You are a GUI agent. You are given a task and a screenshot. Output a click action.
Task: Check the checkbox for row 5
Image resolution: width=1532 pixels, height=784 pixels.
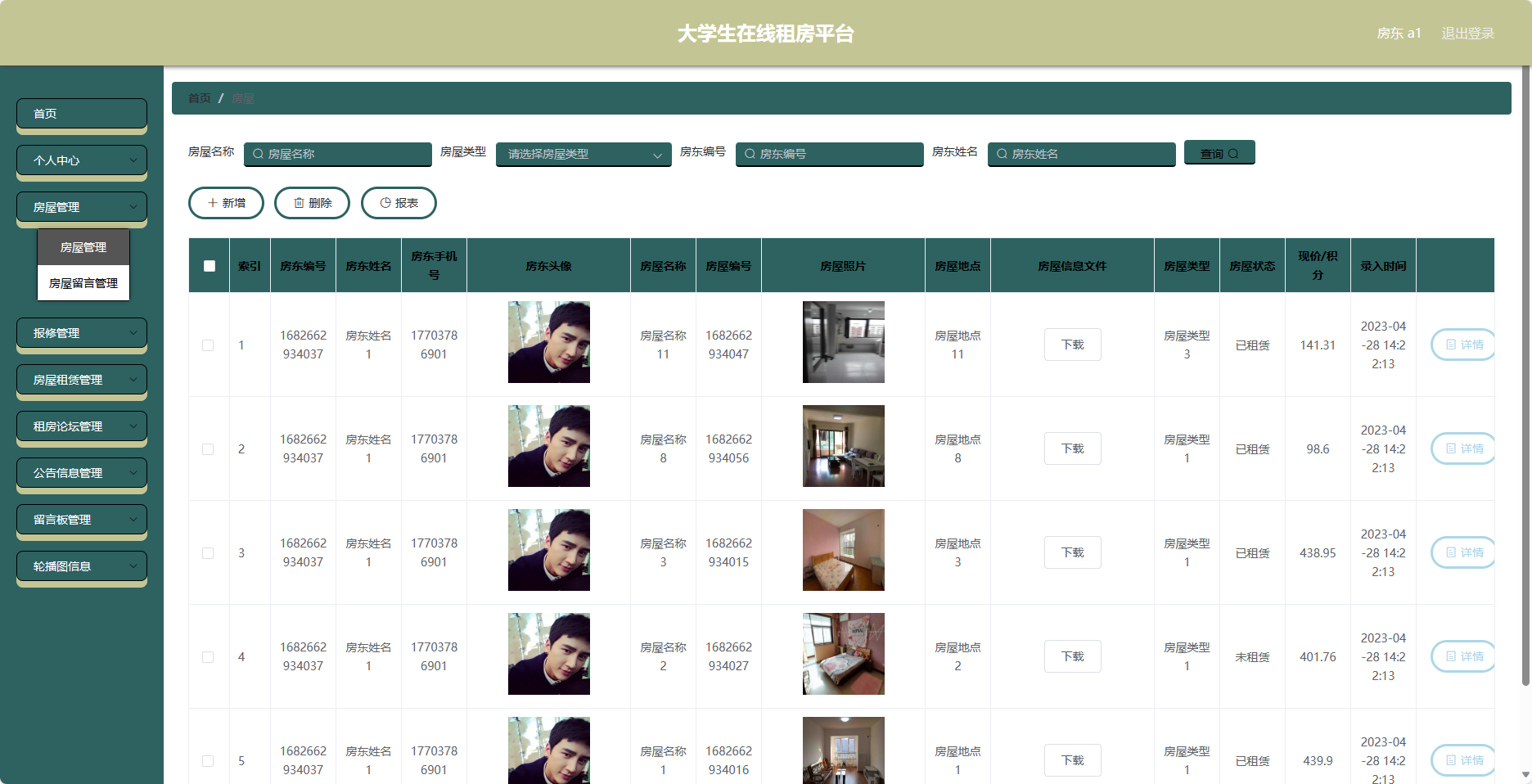click(208, 761)
